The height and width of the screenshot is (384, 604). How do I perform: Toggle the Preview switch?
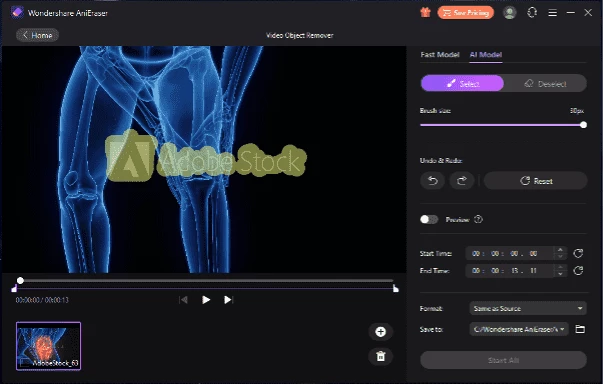coord(429,219)
